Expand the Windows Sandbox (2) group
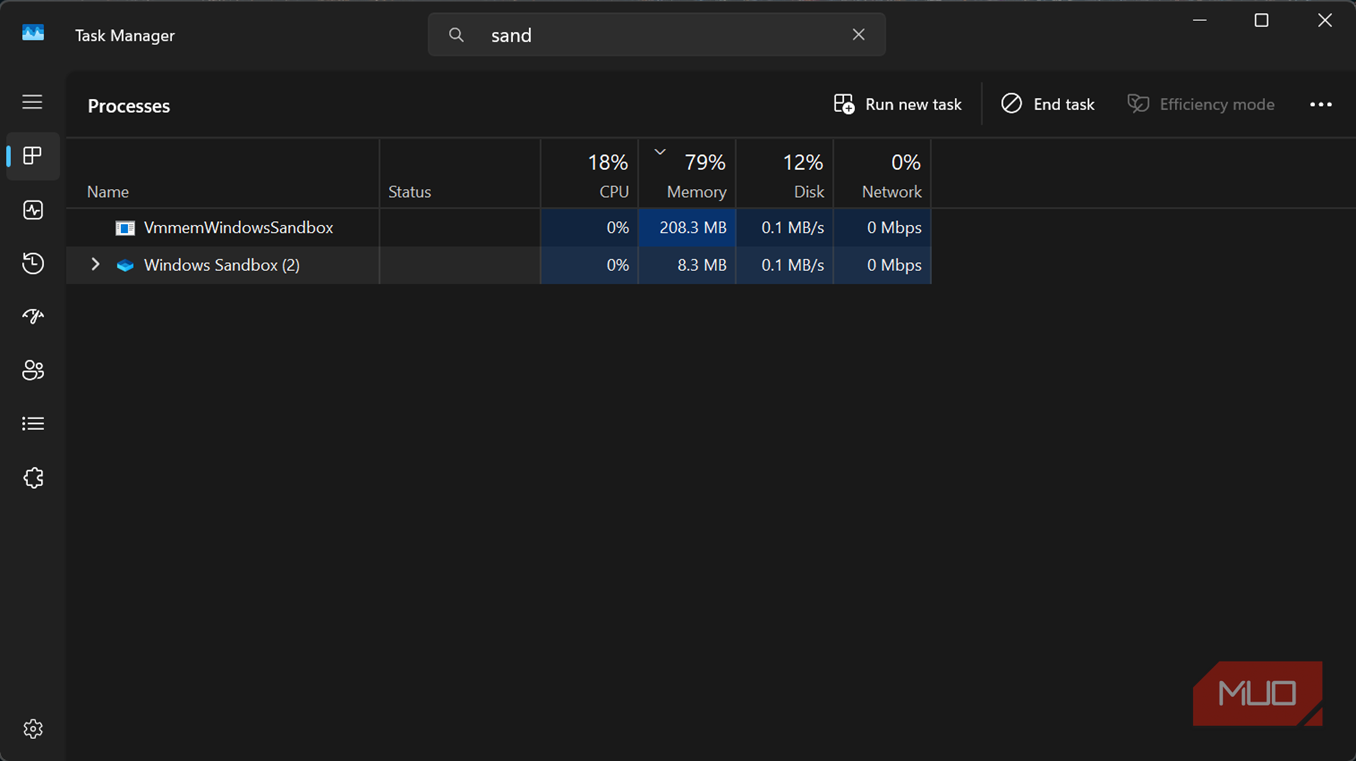Screen dimensions: 1356x761 click(x=95, y=265)
